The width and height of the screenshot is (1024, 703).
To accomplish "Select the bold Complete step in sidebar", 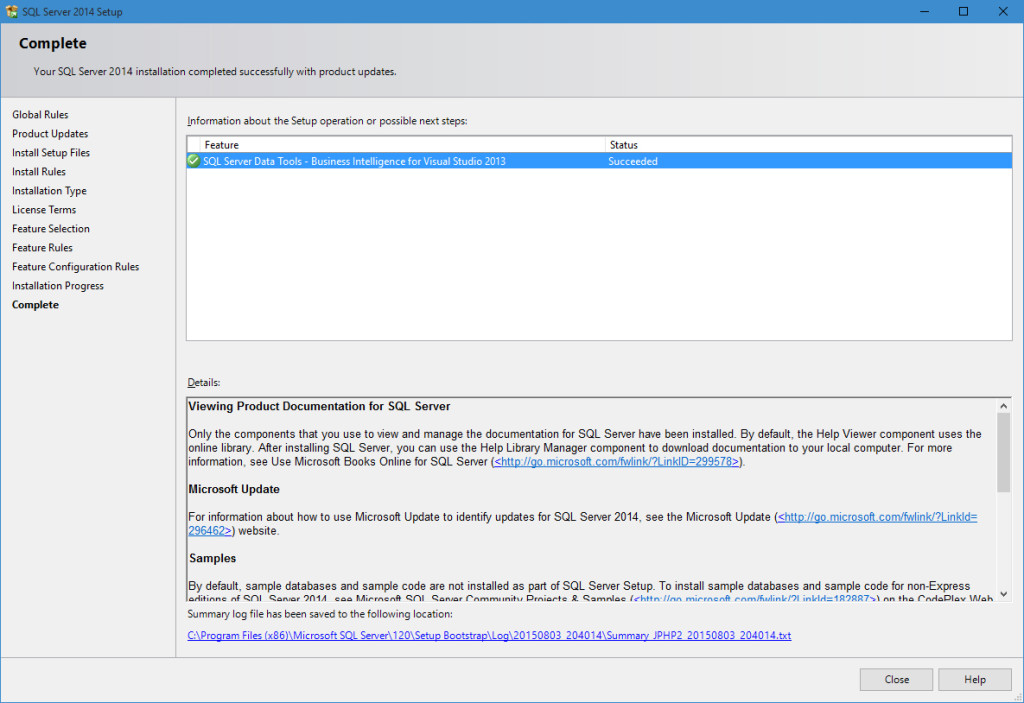I will 35,304.
